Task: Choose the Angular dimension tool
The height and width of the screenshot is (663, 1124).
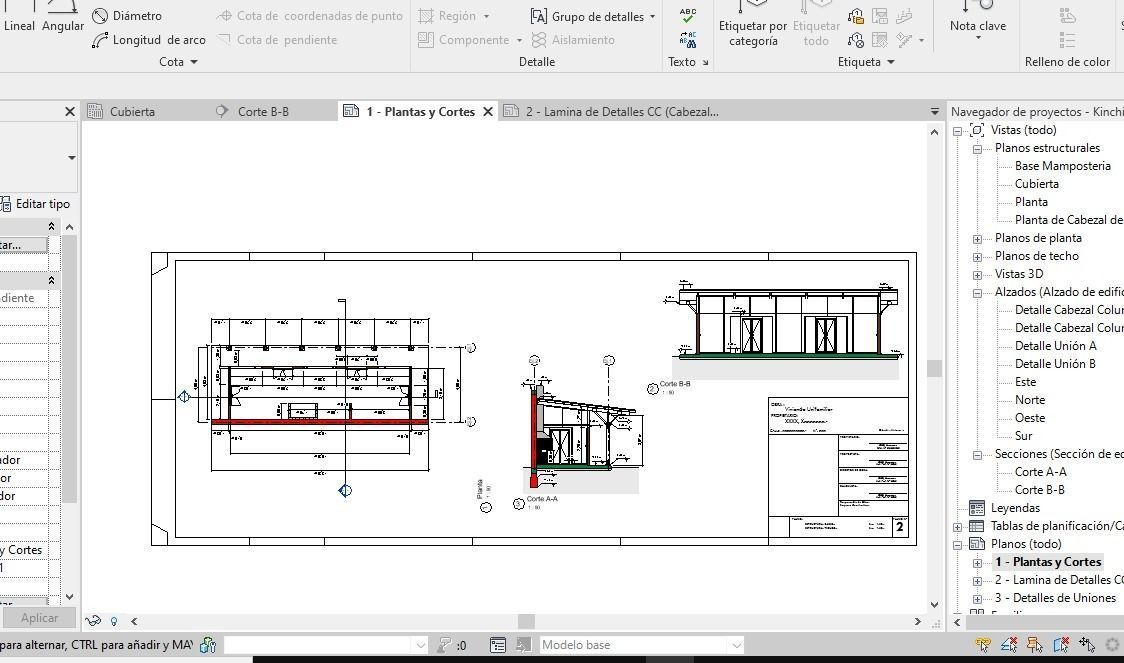Action: [63, 17]
